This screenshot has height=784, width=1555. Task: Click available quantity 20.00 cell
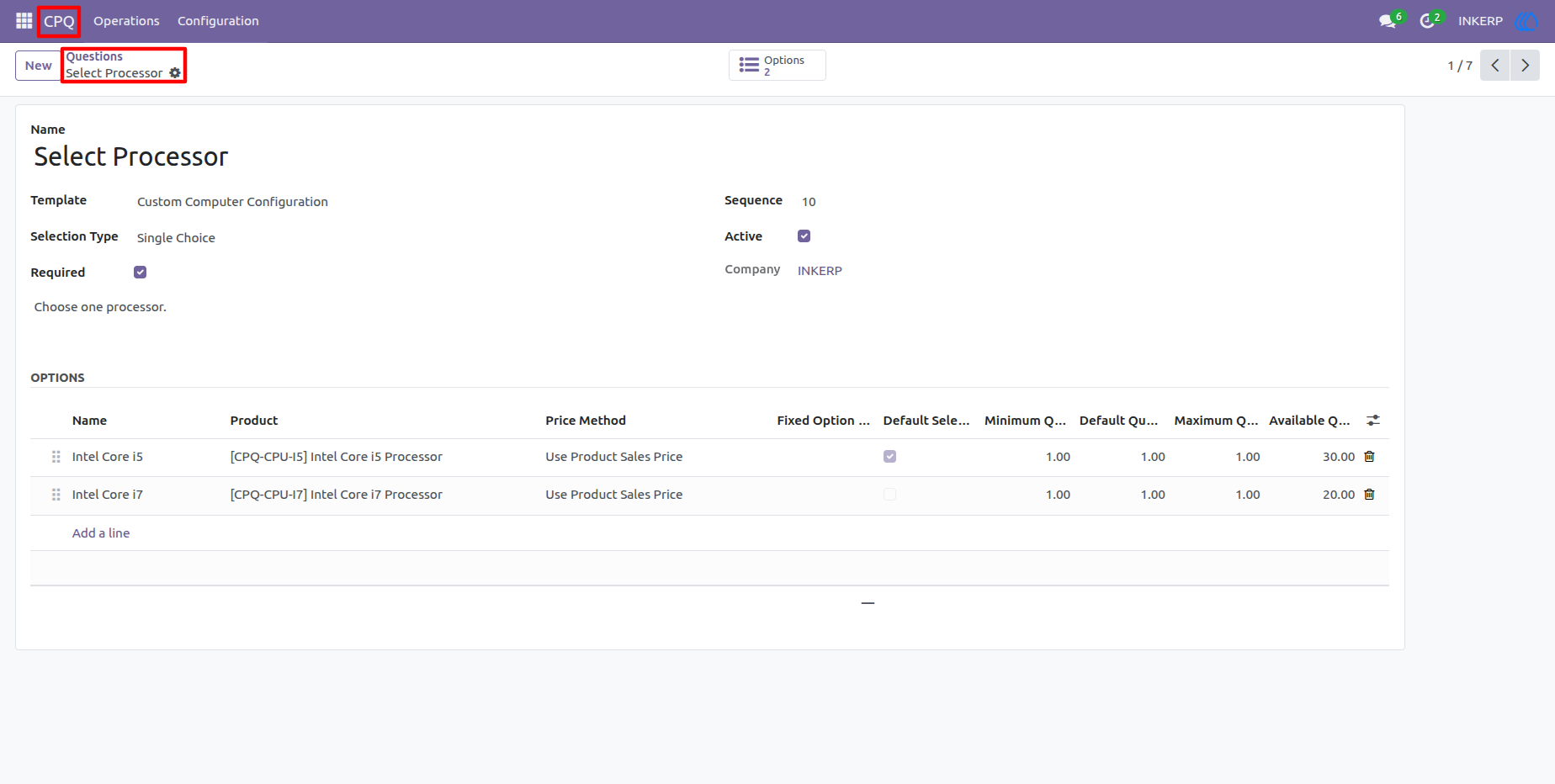1339,495
